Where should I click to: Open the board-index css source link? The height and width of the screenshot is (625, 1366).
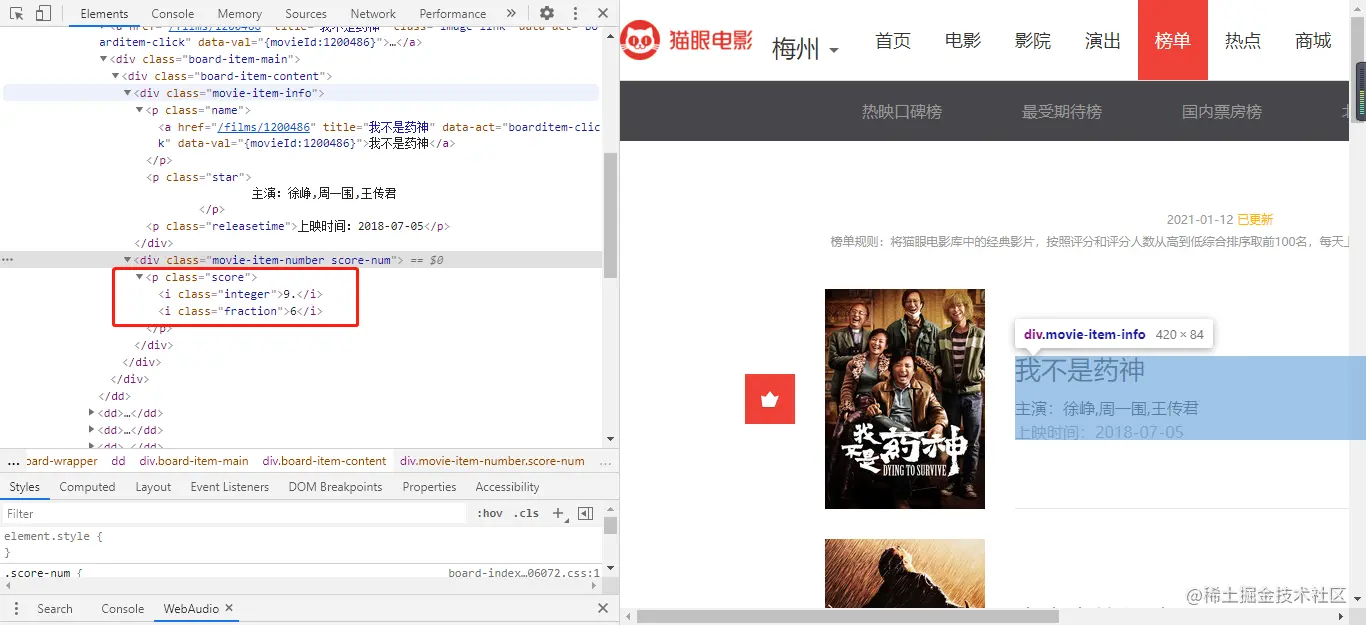pos(524,574)
